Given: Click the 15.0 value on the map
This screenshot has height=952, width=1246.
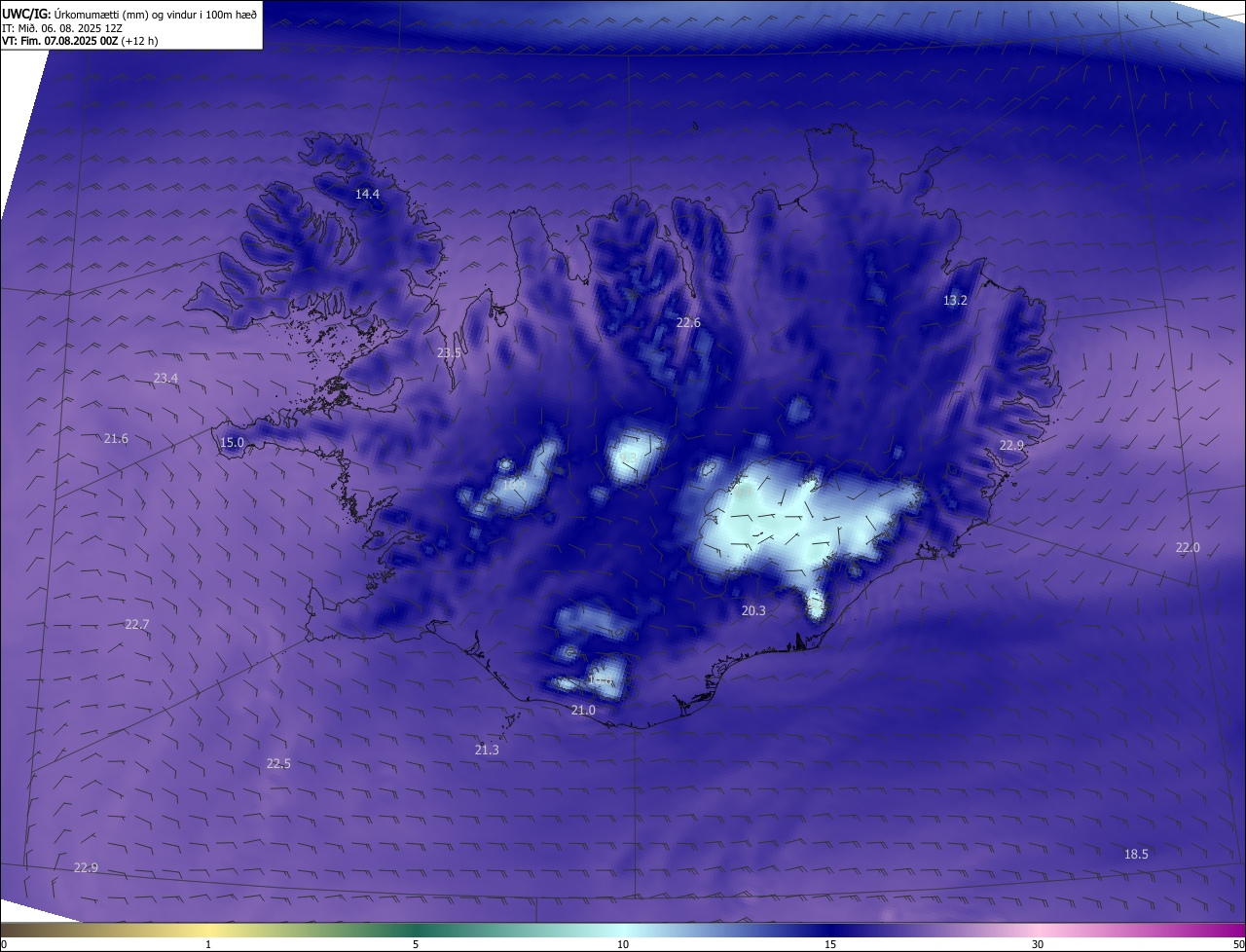Looking at the screenshot, I should point(232,442).
